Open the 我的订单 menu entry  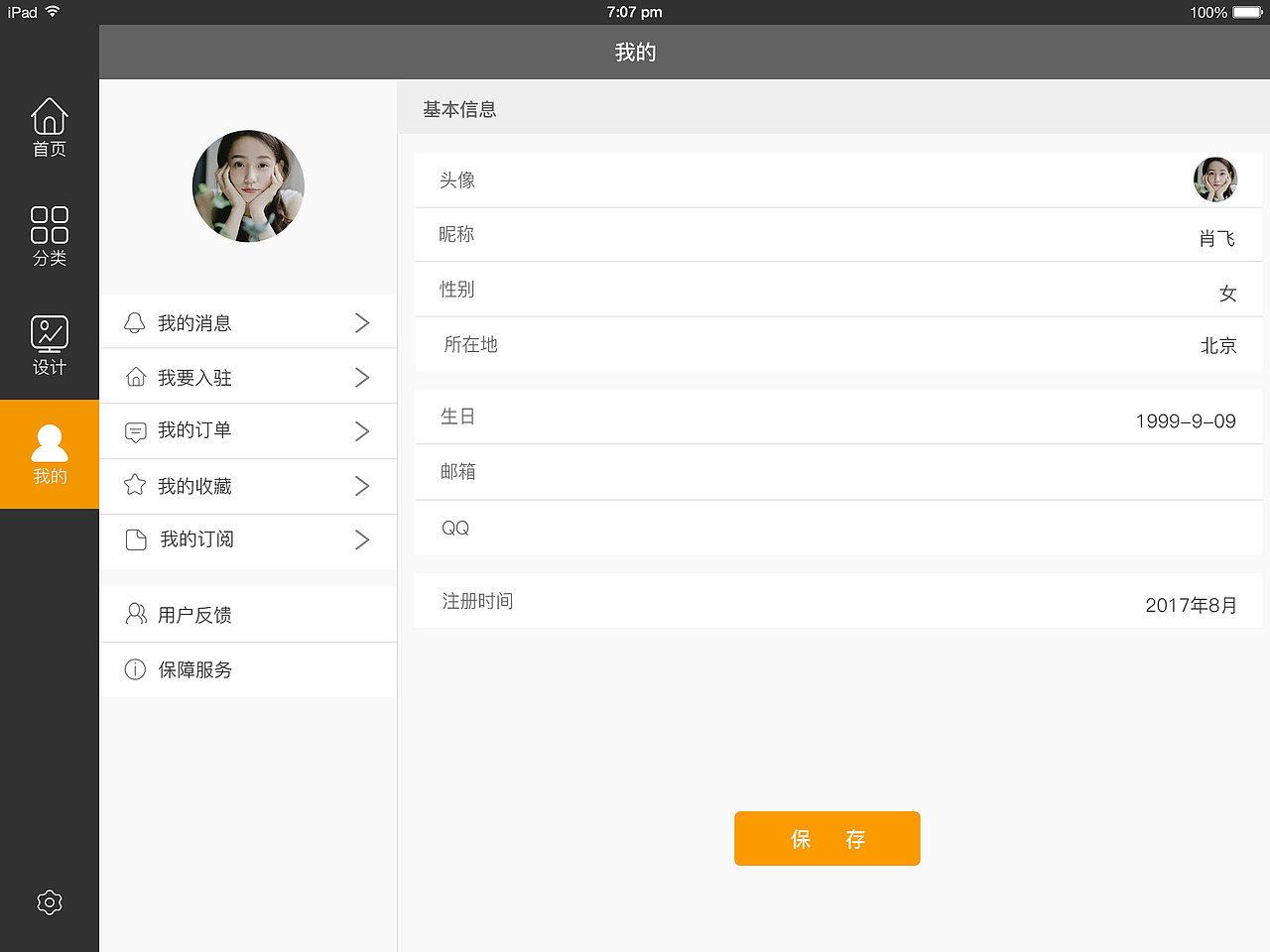click(248, 431)
